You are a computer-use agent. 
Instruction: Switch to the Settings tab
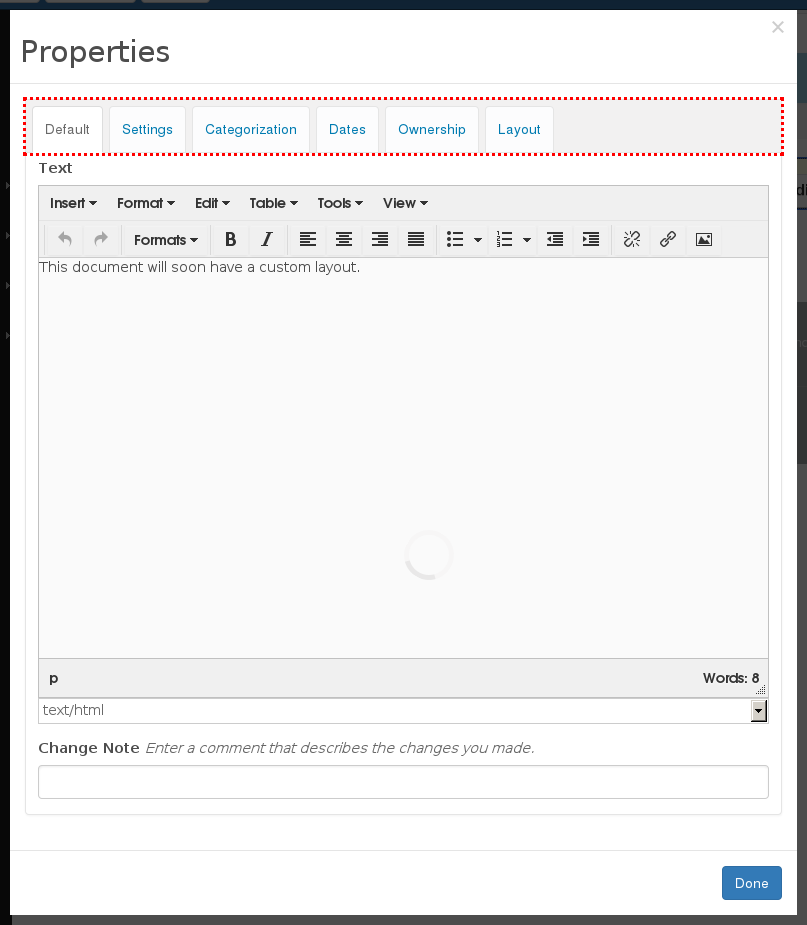pos(147,129)
